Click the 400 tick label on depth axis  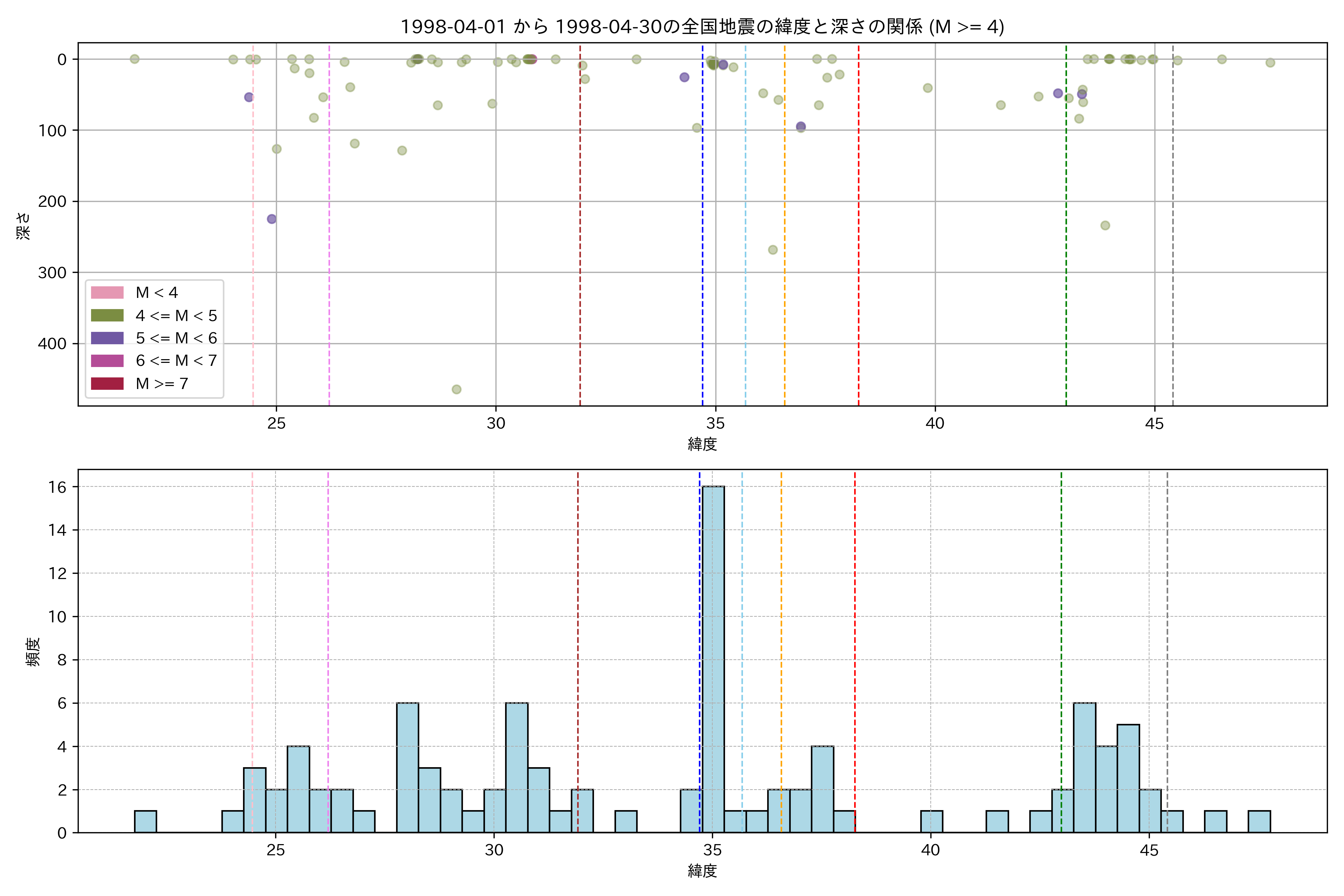tap(52, 343)
